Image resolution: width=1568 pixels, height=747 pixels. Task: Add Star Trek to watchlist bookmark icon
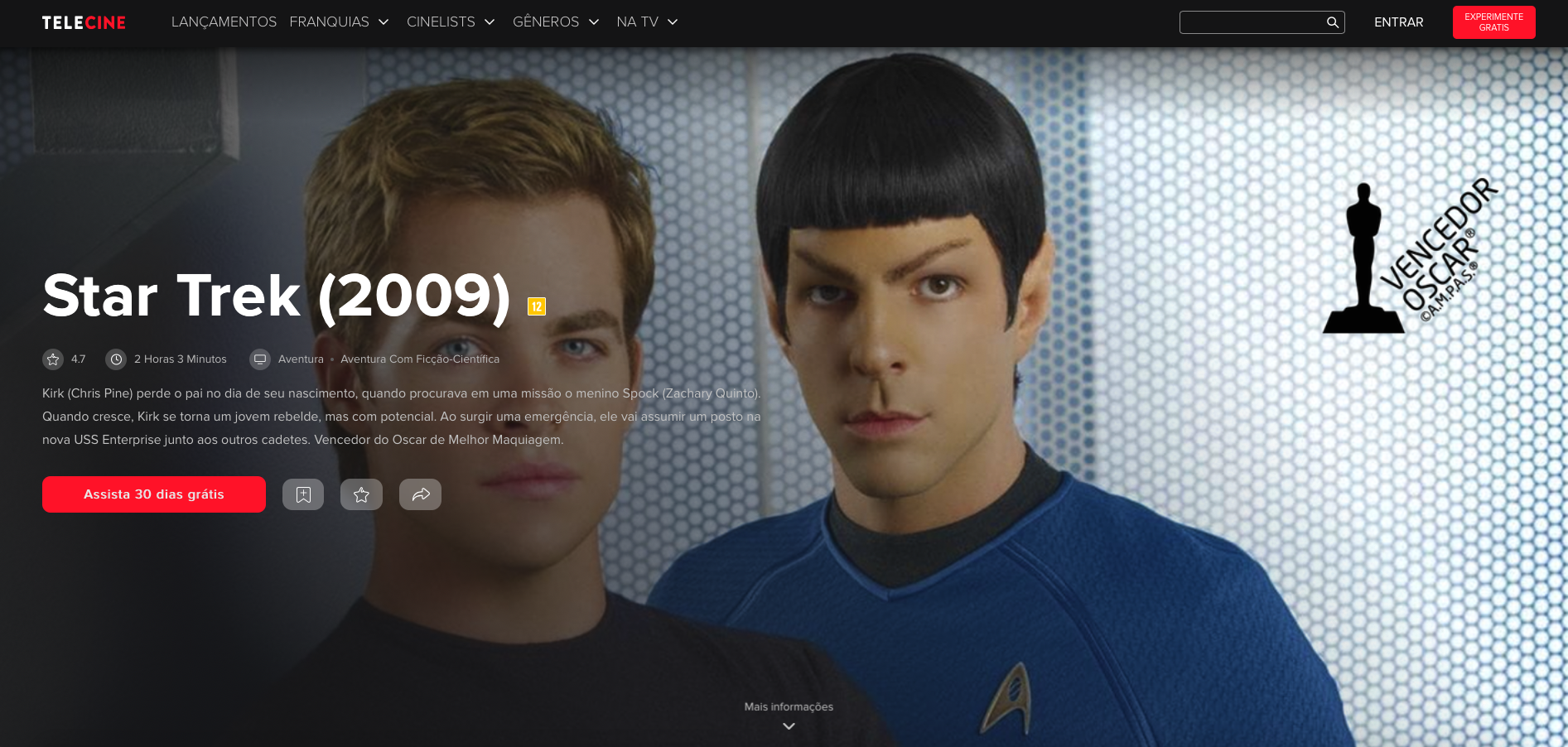[303, 494]
